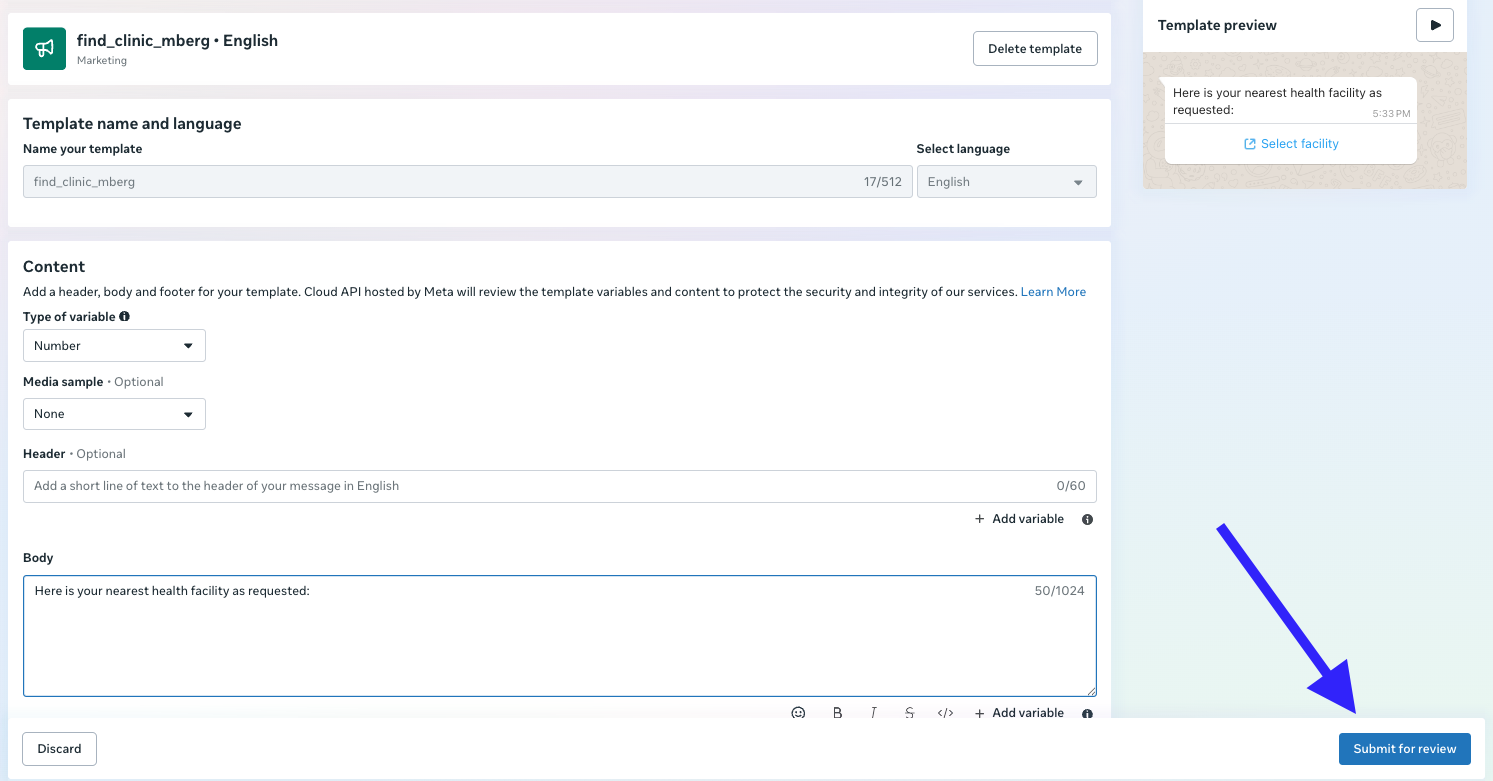Click Delete template button
The image size is (1493, 781).
[x=1035, y=48]
